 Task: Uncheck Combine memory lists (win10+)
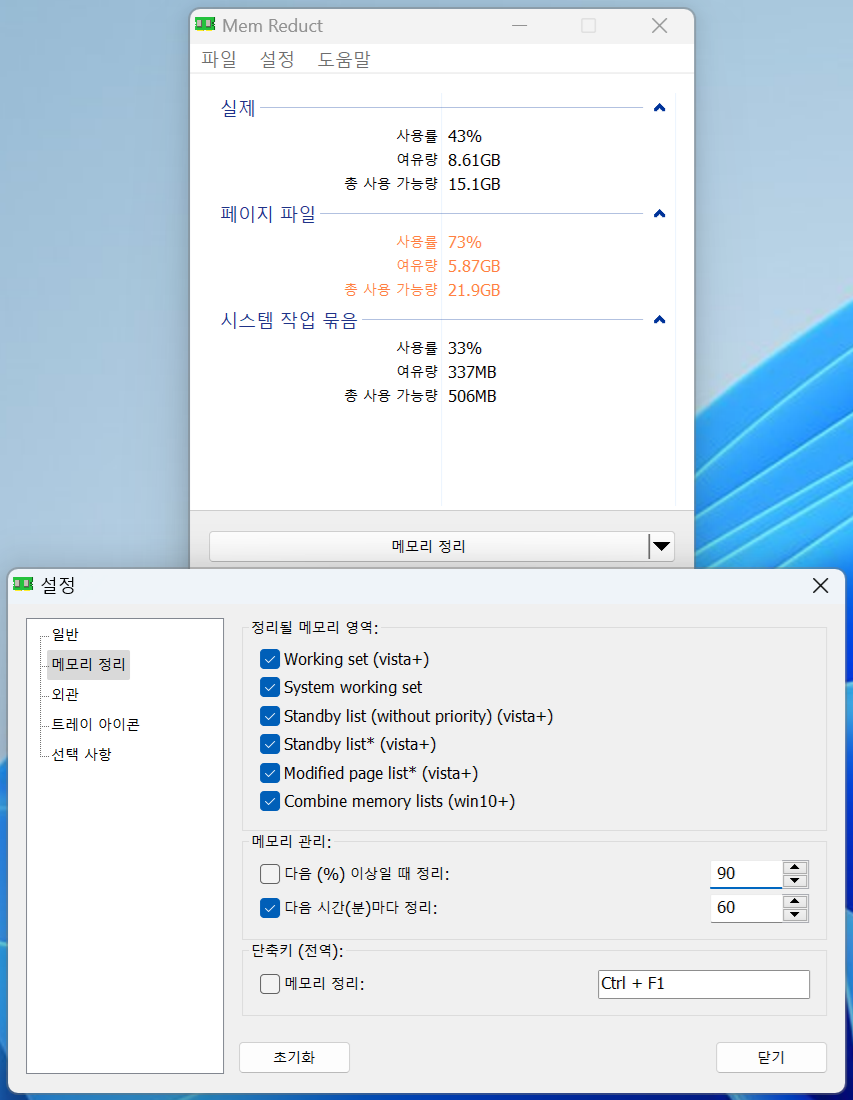[x=270, y=801]
